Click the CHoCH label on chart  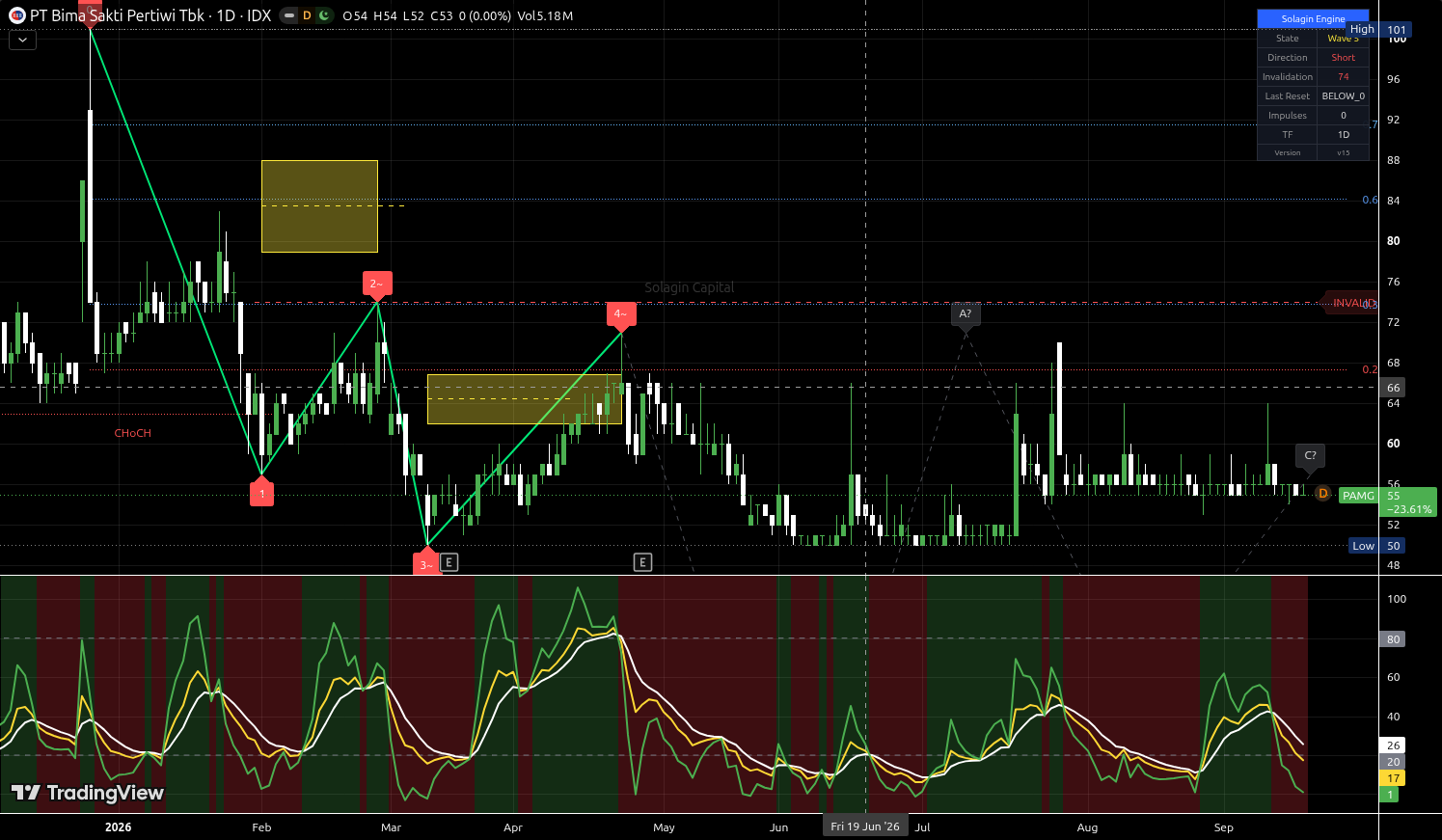133,433
